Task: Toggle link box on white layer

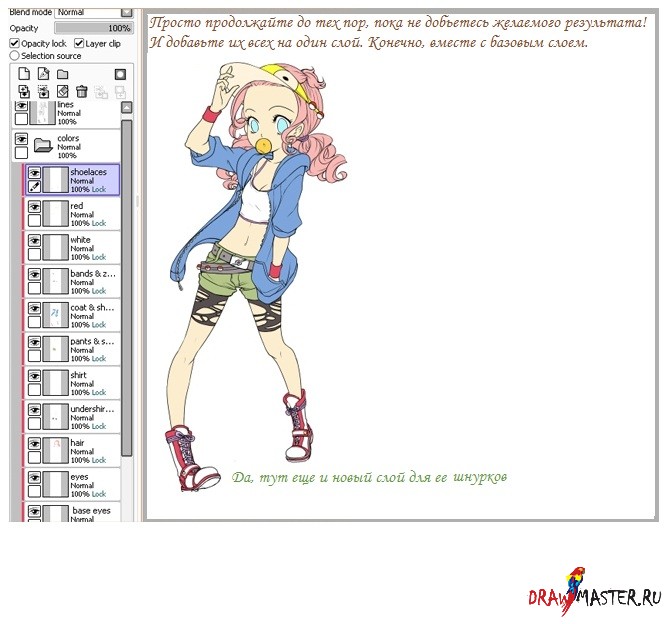Action: 35,254
